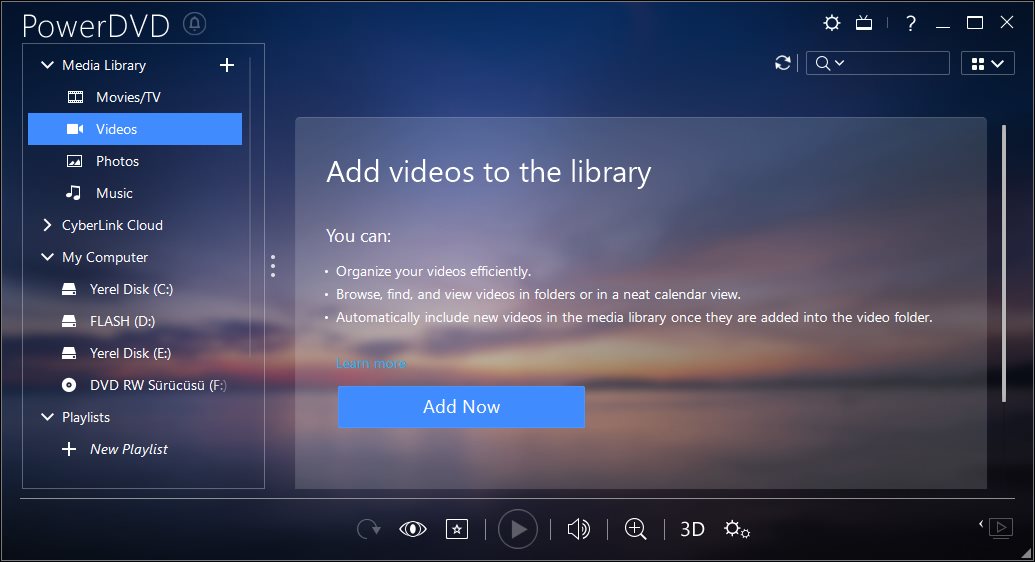Click the content panel vertical scrollbar
This screenshot has width=1035, height=562.
tap(1004, 263)
